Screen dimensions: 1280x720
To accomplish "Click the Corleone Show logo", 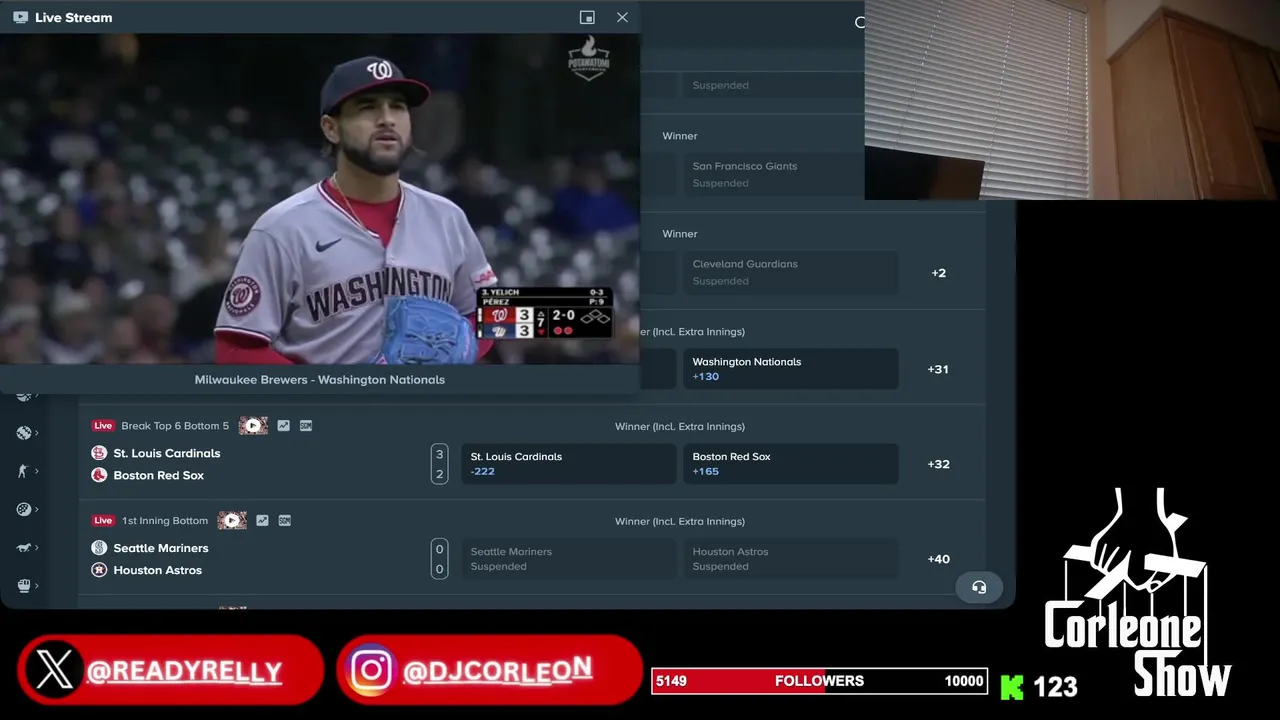I will [x=1138, y=592].
